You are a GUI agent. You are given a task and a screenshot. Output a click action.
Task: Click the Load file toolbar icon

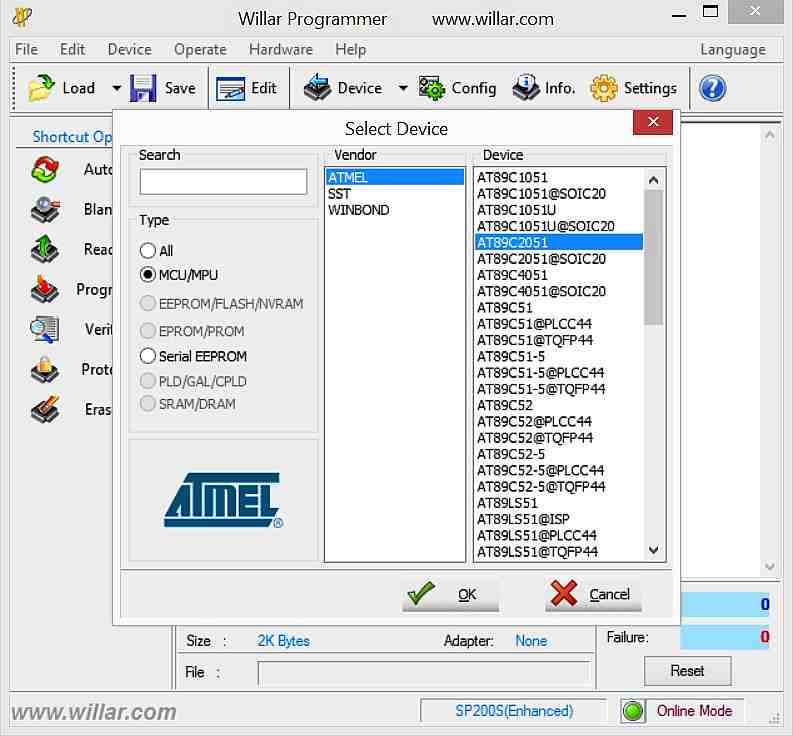point(41,88)
